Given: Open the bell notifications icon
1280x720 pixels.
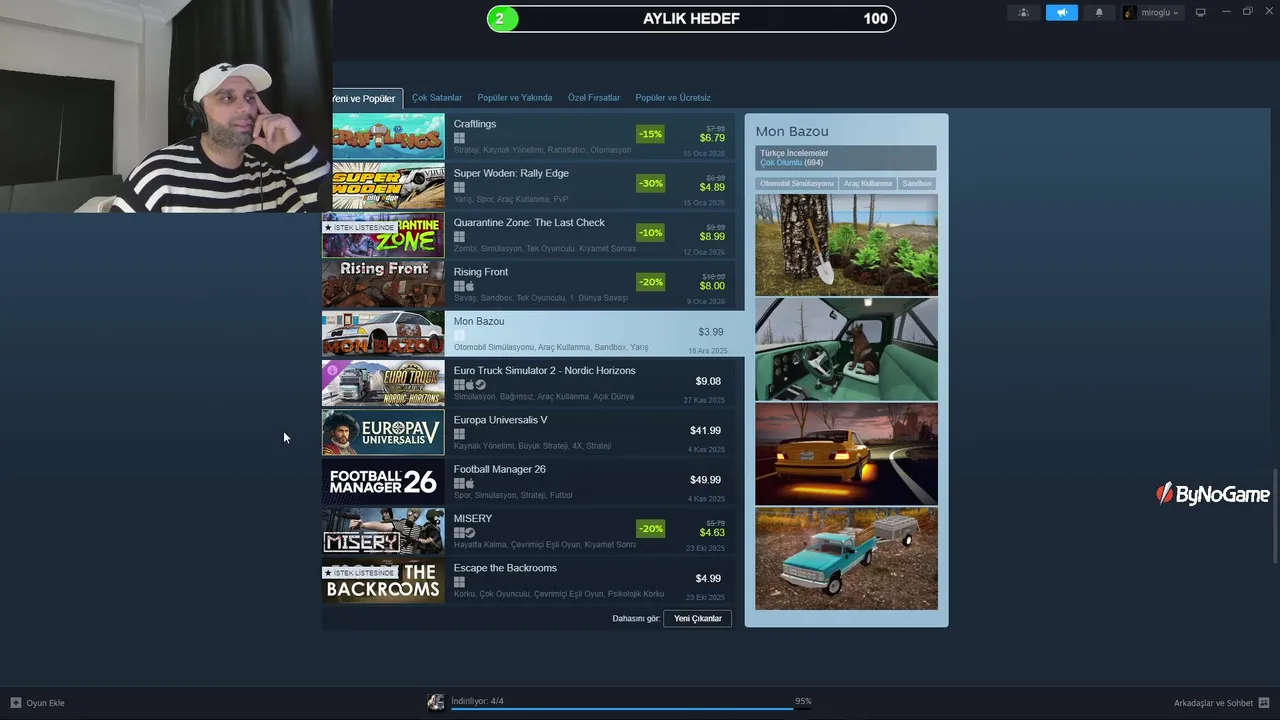Looking at the screenshot, I should click(1099, 13).
